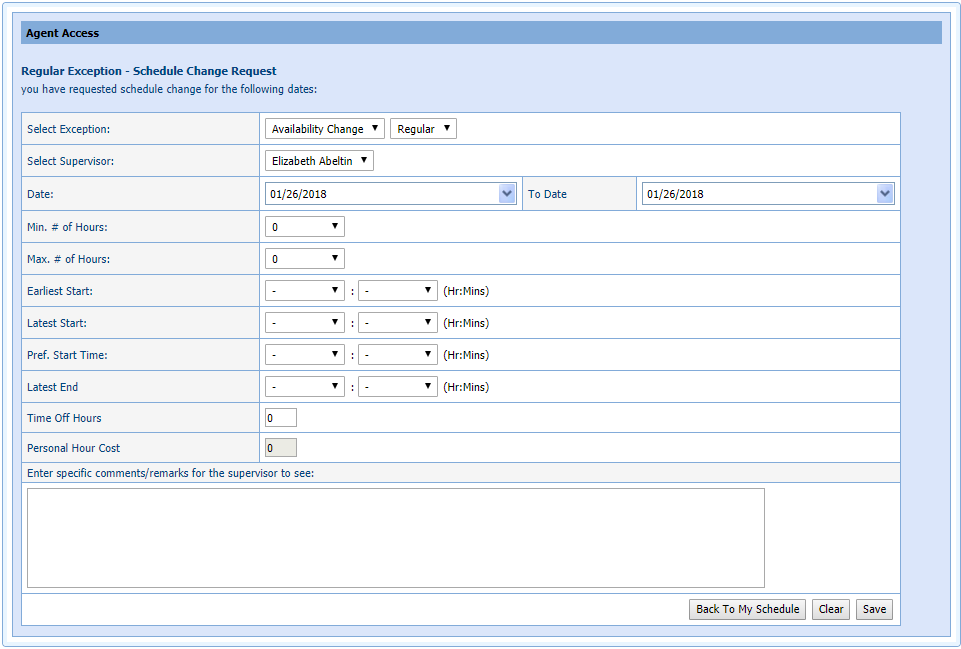The width and height of the screenshot is (961, 649).
Task: Click the Date picker arrow icon
Action: (507, 194)
